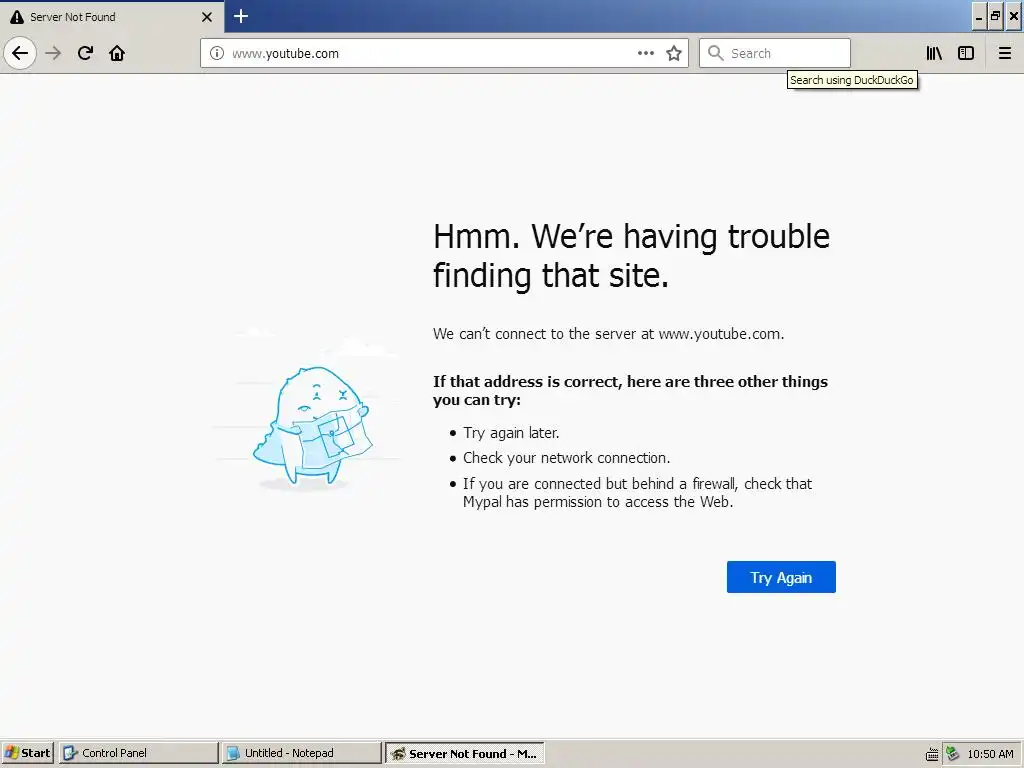The width and height of the screenshot is (1024, 768).
Task: Close the Server Not Found tab
Action: pos(207,17)
